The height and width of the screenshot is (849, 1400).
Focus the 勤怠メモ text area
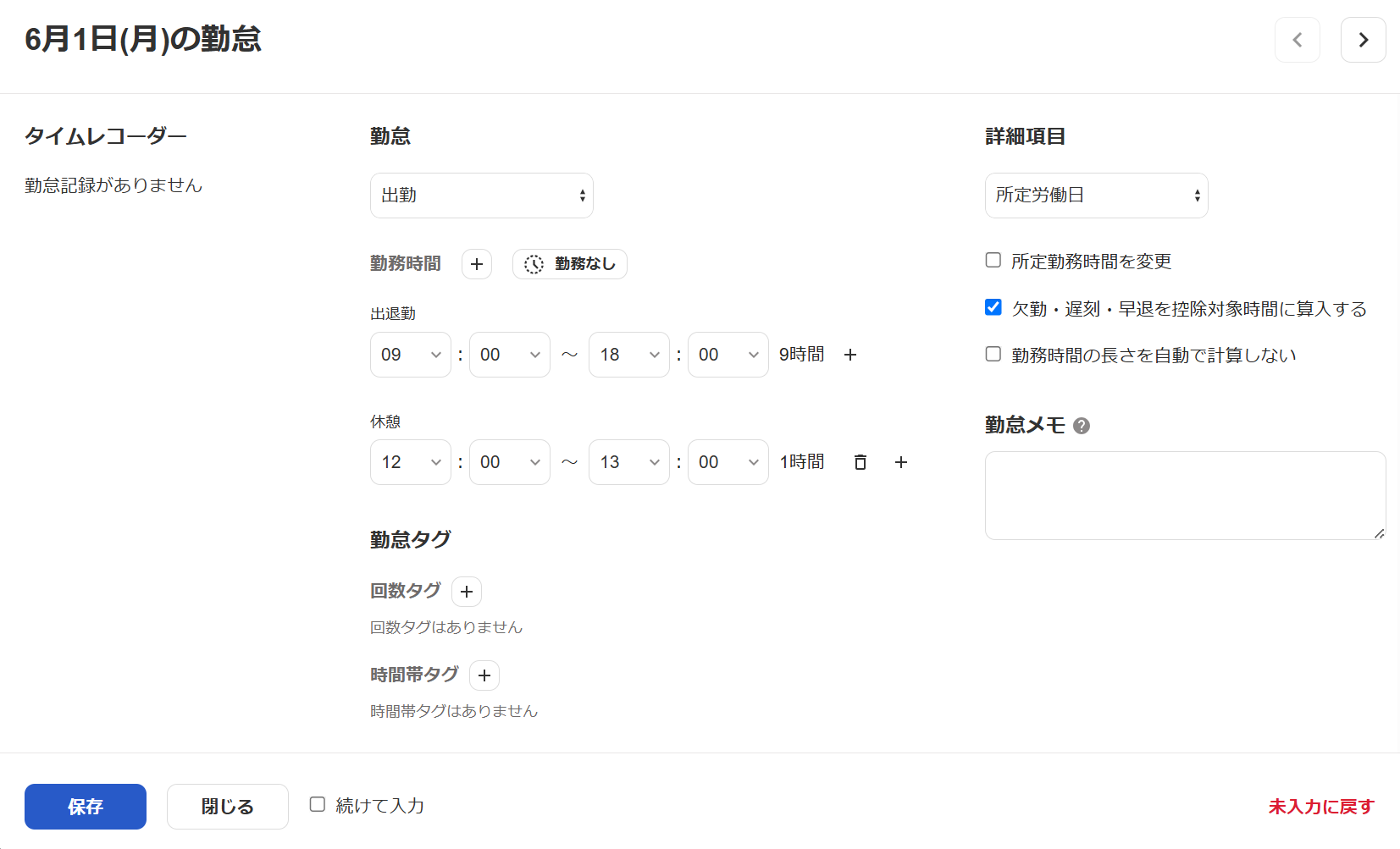point(1186,495)
